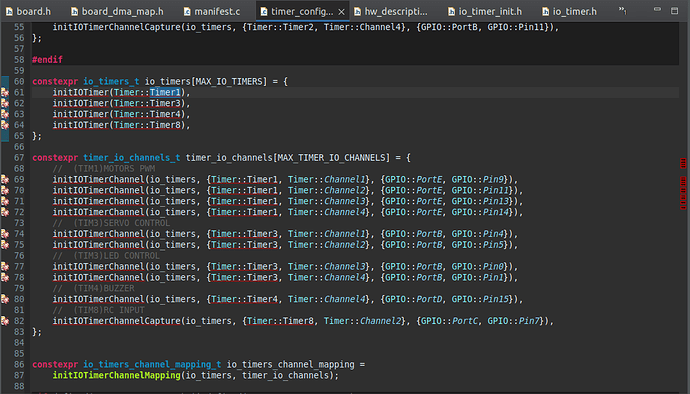Viewport: 690px width, 394px height.
Task: Click the io_timer.h file icon in tab
Action: point(546,11)
